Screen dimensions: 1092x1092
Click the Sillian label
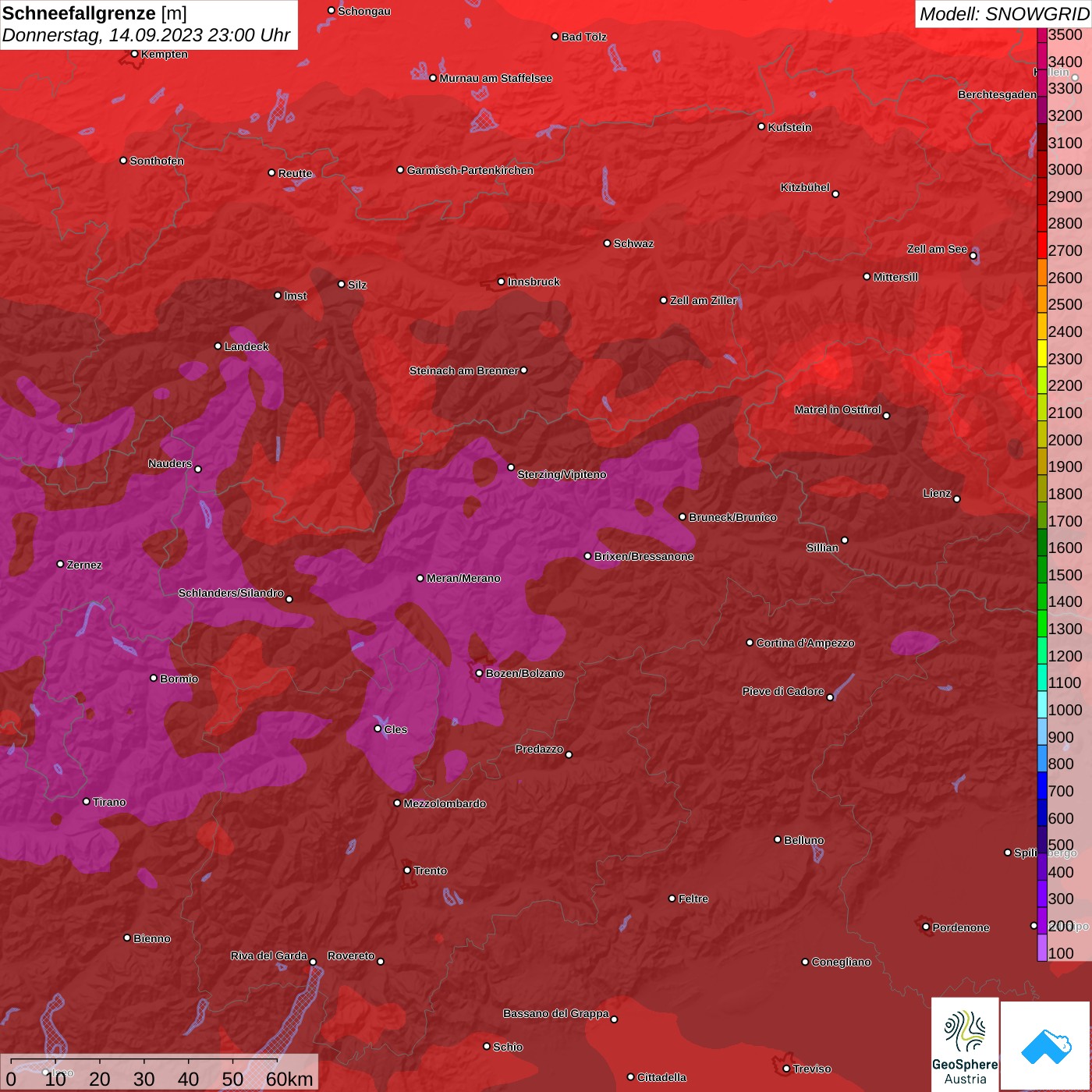point(822,548)
